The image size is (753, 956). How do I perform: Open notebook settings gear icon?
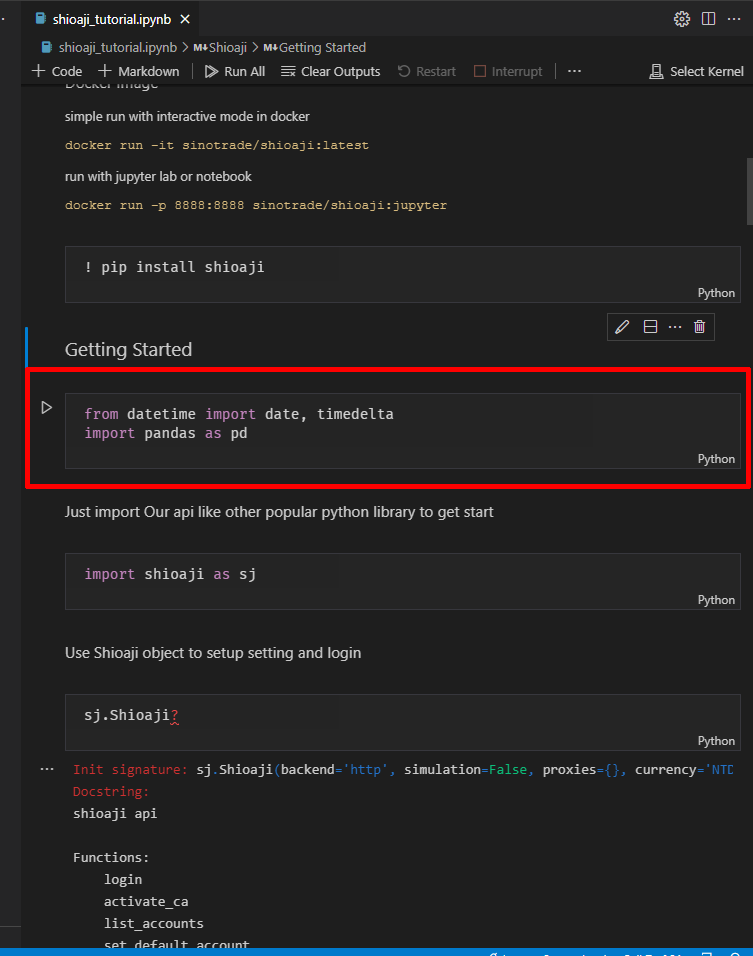tap(682, 19)
